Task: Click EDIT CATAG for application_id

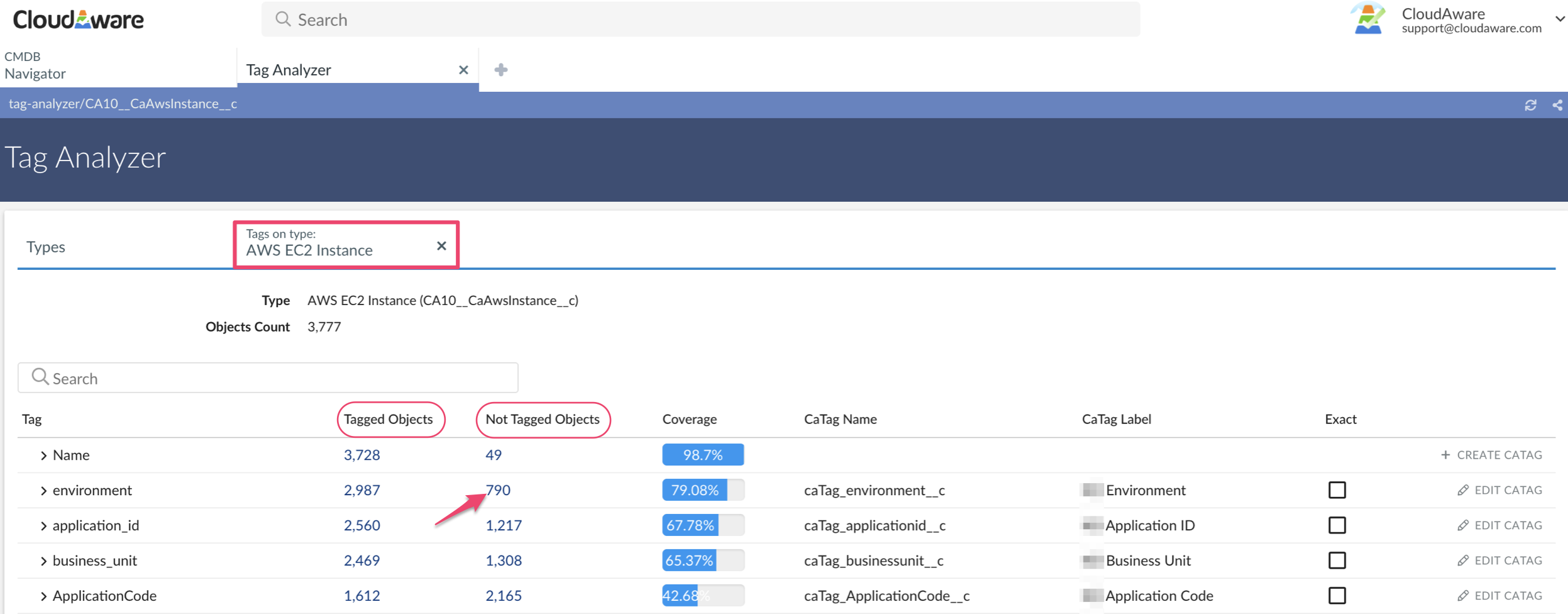Action: pos(1499,525)
